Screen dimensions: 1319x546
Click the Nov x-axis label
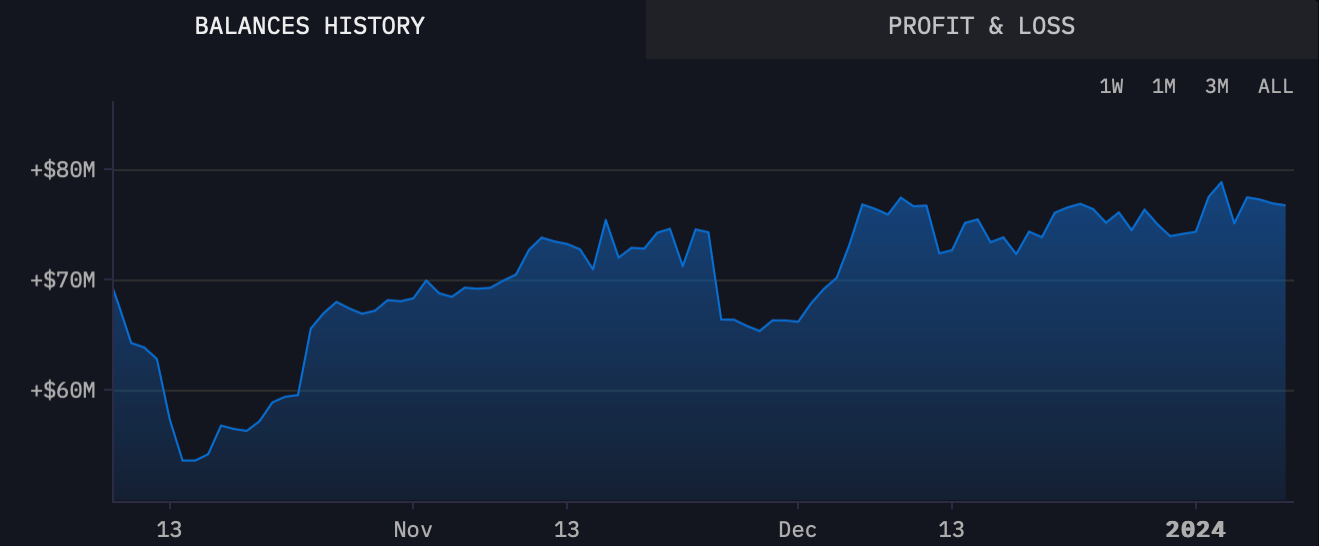[412, 529]
